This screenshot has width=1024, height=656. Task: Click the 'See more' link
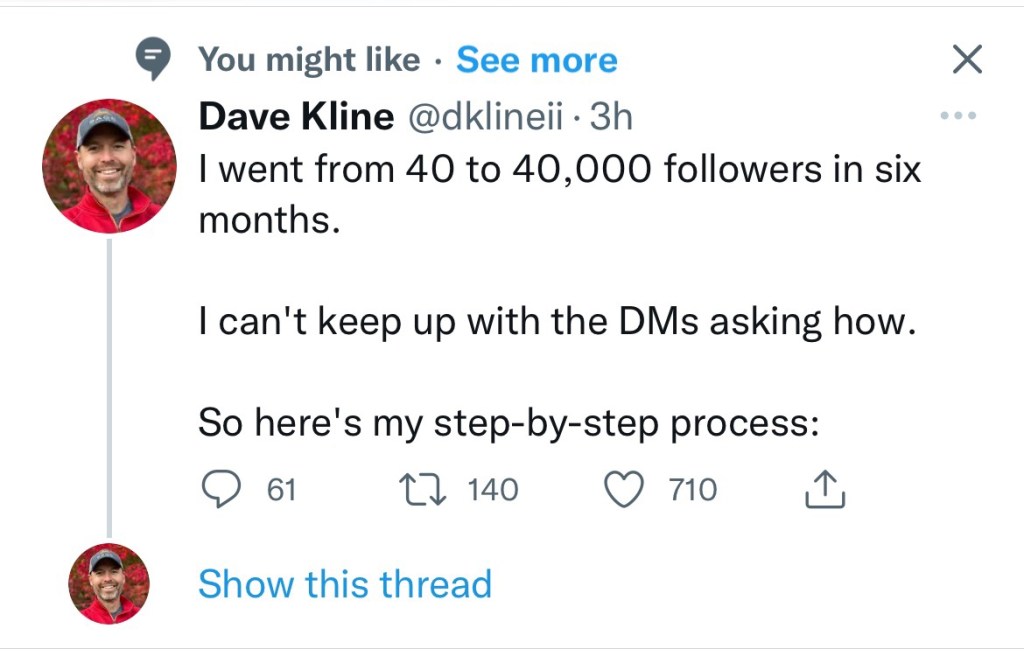537,61
